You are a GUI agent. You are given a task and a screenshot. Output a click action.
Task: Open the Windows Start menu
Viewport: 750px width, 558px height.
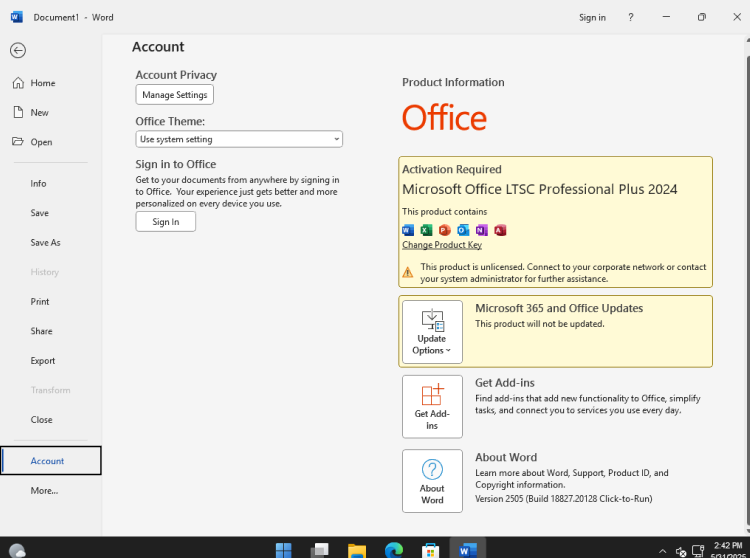(284, 550)
